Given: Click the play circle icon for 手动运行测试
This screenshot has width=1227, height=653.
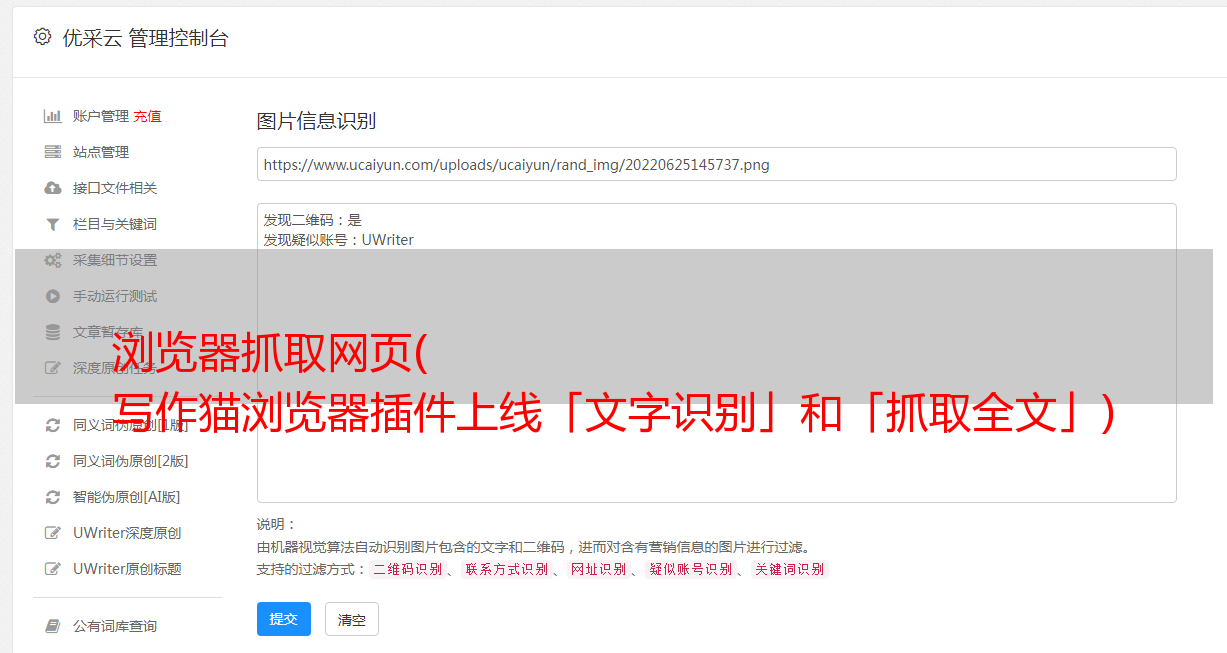Looking at the screenshot, I should (x=53, y=296).
